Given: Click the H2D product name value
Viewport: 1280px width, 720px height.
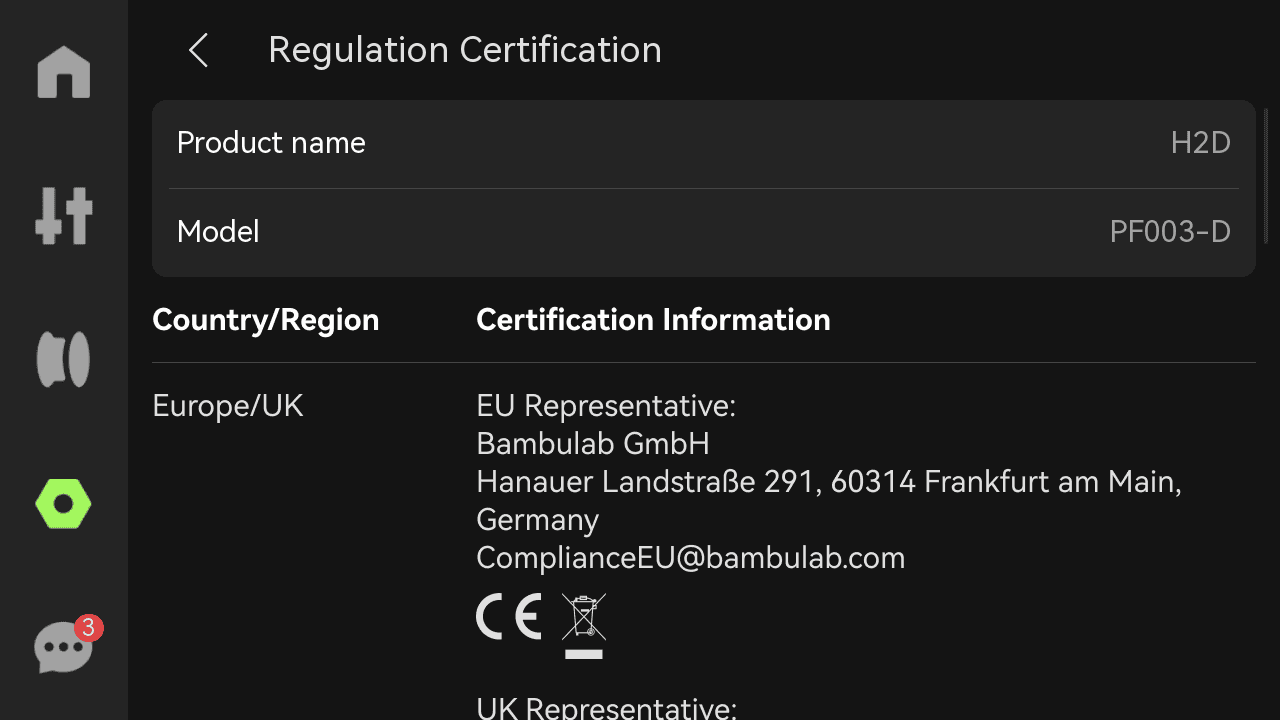Looking at the screenshot, I should (x=1200, y=143).
